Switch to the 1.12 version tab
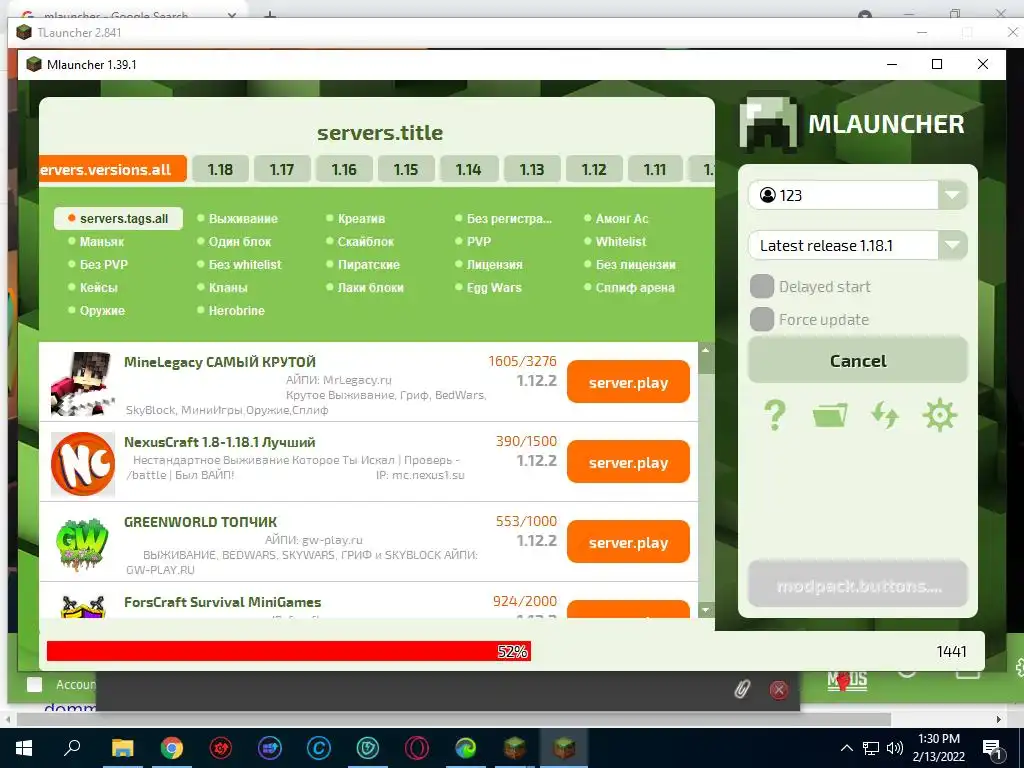1024x768 pixels. [x=594, y=169]
